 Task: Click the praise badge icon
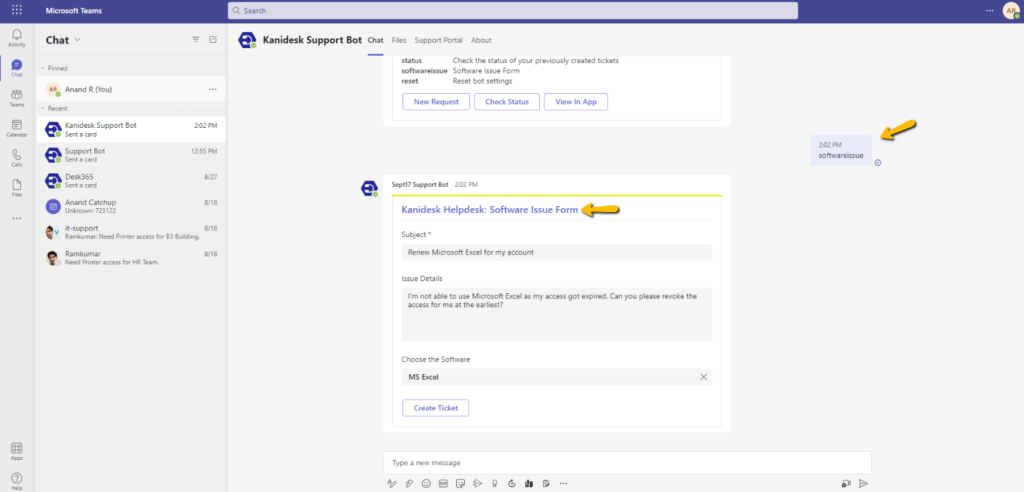tap(494, 484)
